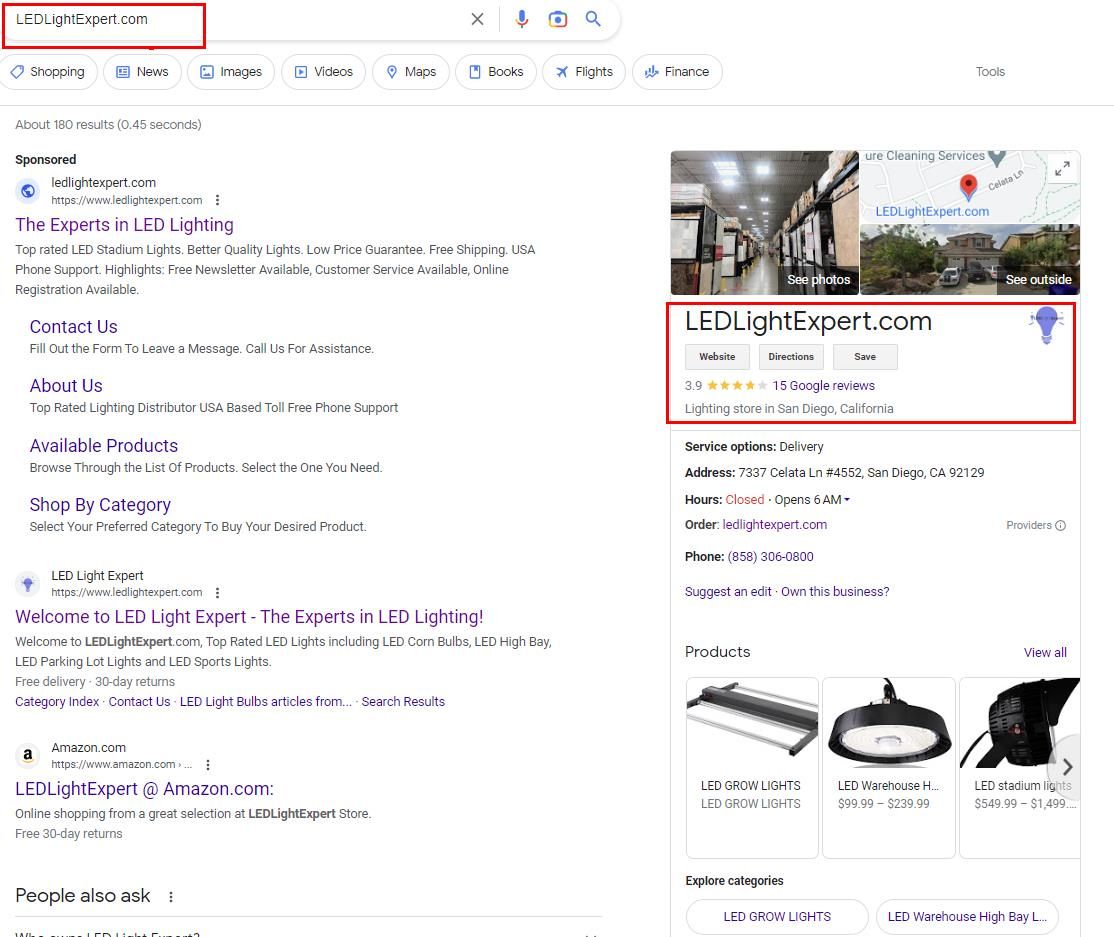Open three-dot menu for Amazon.com result
This screenshot has width=1114, height=937.
(208, 765)
